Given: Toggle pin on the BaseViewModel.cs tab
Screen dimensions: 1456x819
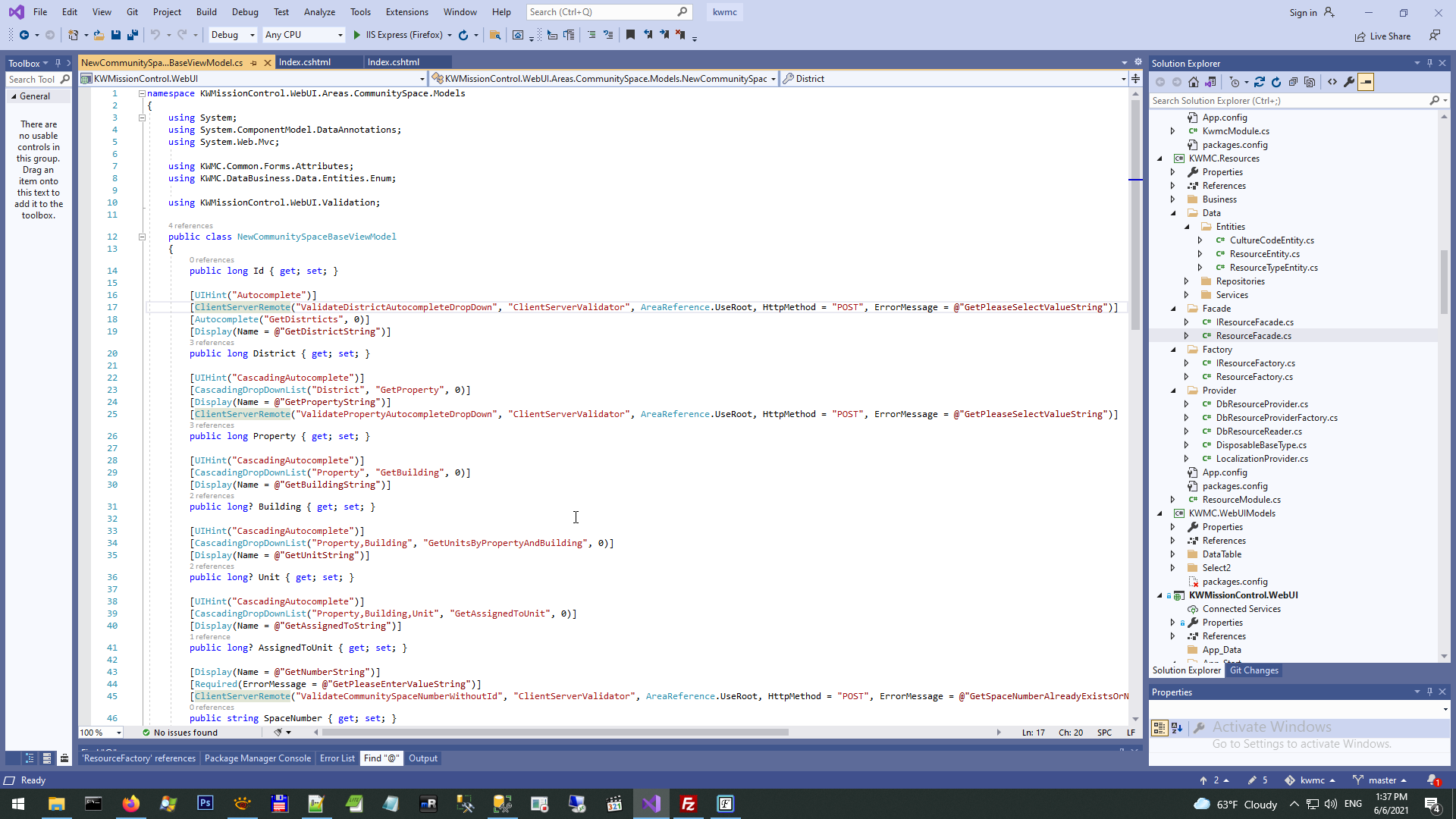Looking at the screenshot, I should [254, 63].
